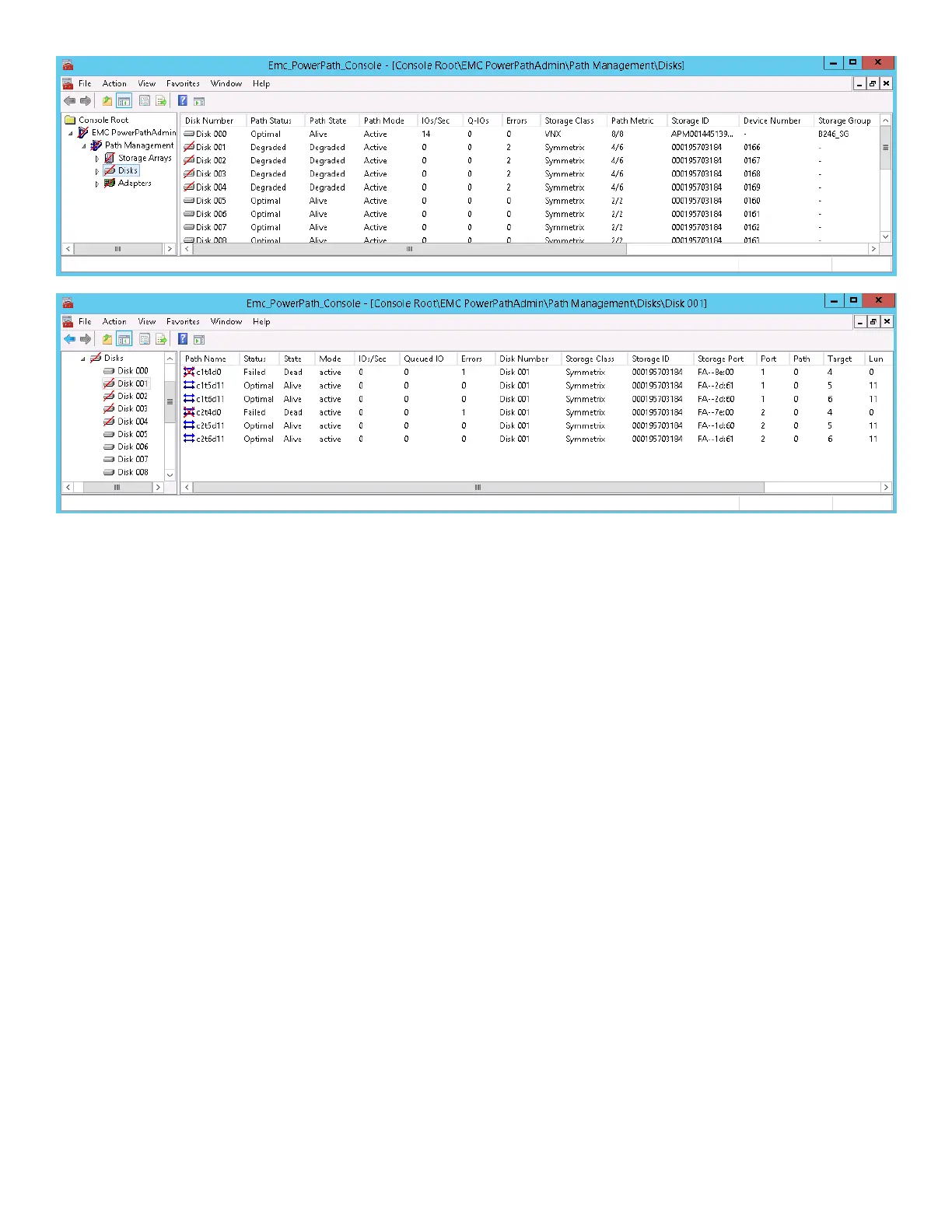Screen dimensions: 952x1232
Task: Sort by the Queued IO column header
Action: [428, 359]
